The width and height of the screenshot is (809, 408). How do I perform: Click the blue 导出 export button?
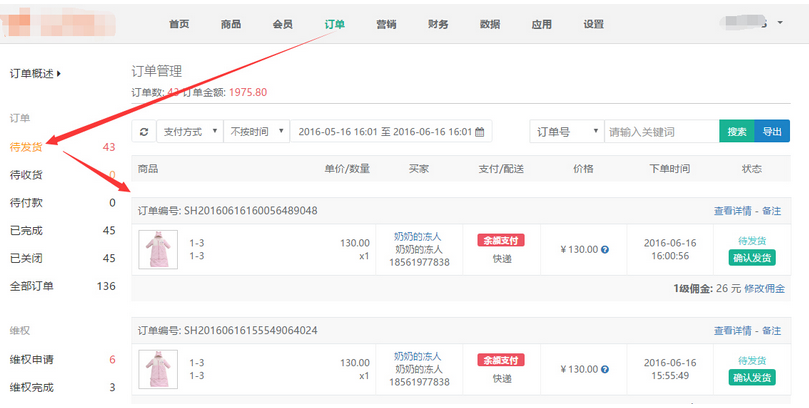771,132
